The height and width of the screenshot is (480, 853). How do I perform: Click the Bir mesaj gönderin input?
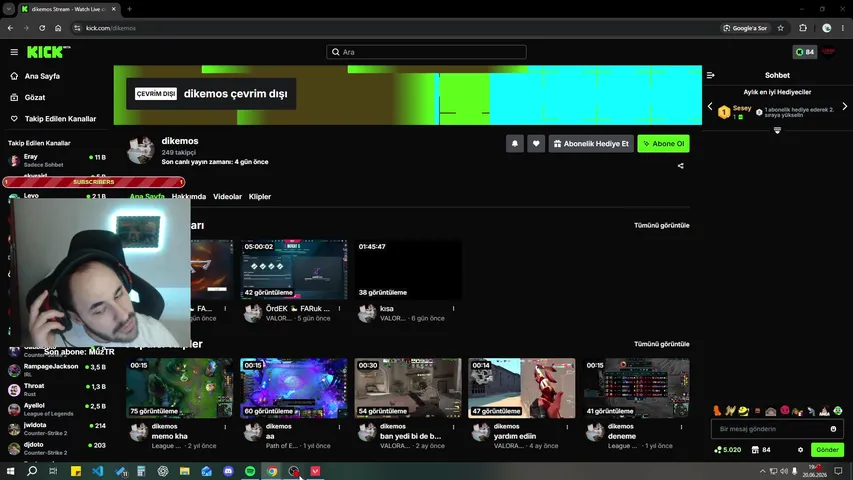(772, 429)
